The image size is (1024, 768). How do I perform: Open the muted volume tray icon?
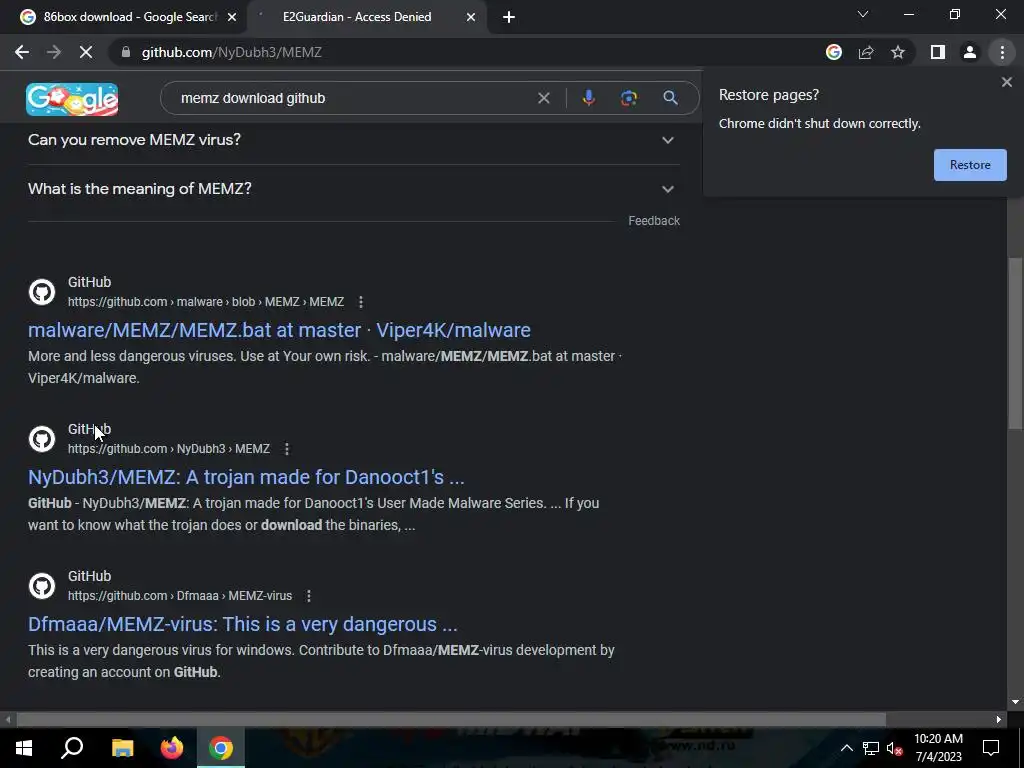coord(894,748)
